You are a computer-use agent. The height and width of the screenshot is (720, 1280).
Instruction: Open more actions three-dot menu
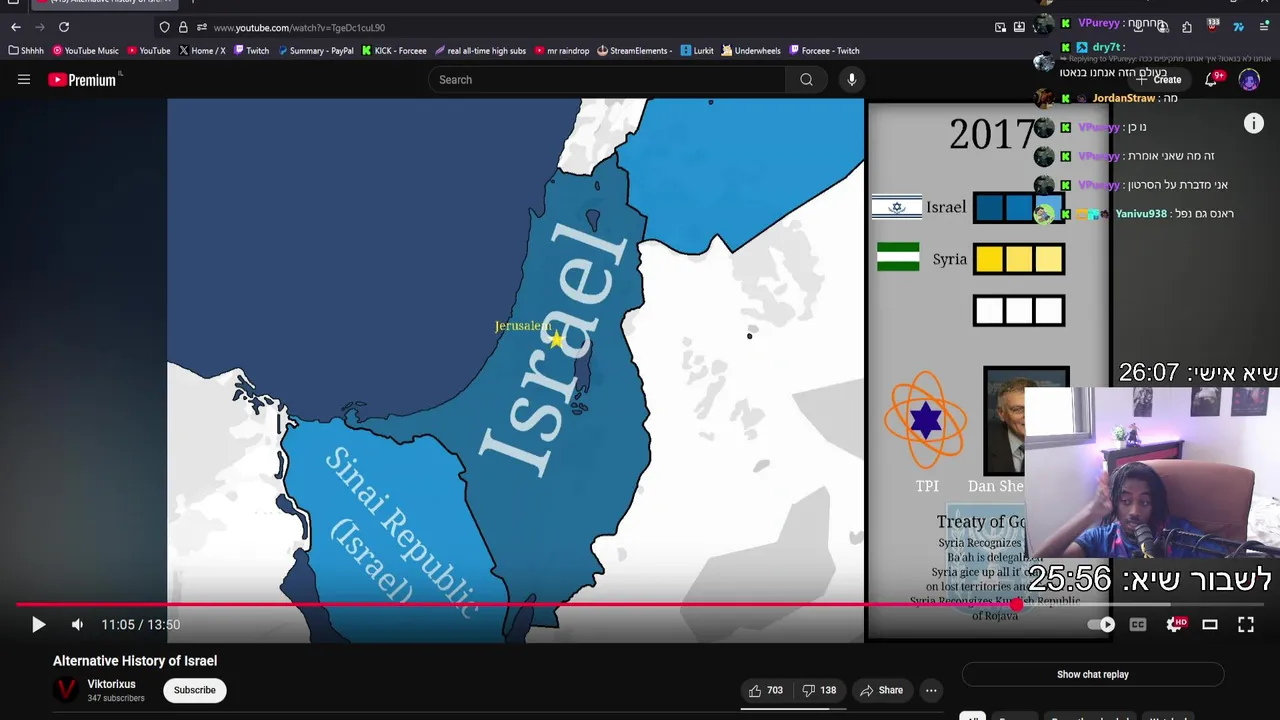click(931, 690)
